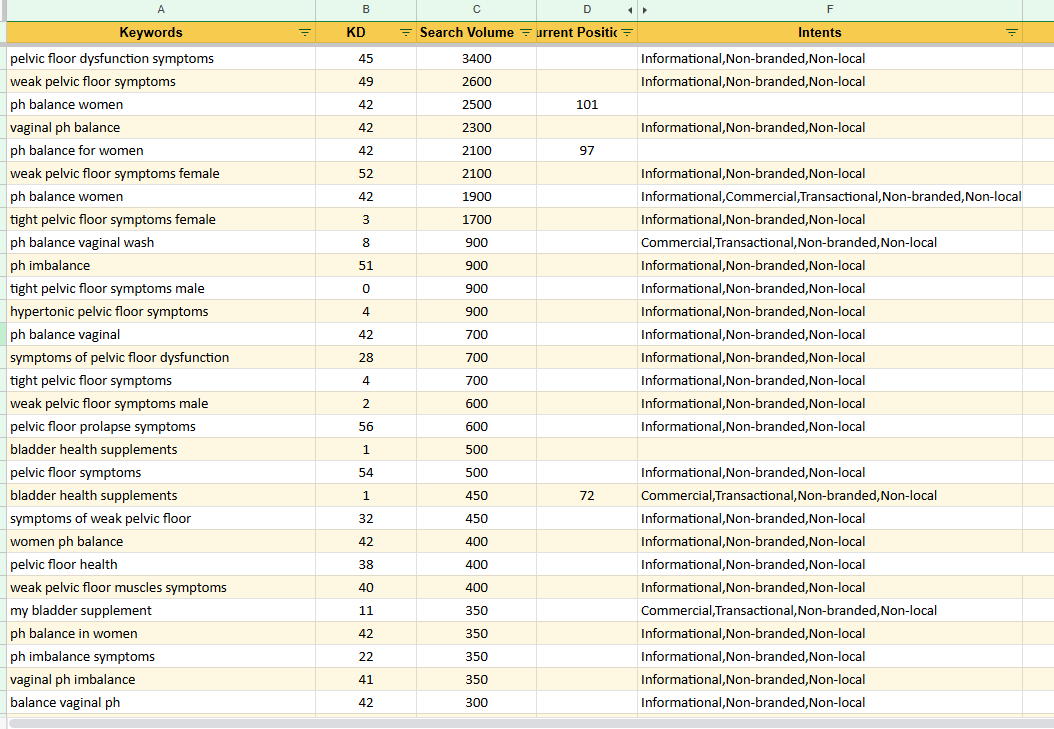Select Intents cell for 'ph balance vaginal wash'
This screenshot has height=729, width=1054.
(x=830, y=243)
